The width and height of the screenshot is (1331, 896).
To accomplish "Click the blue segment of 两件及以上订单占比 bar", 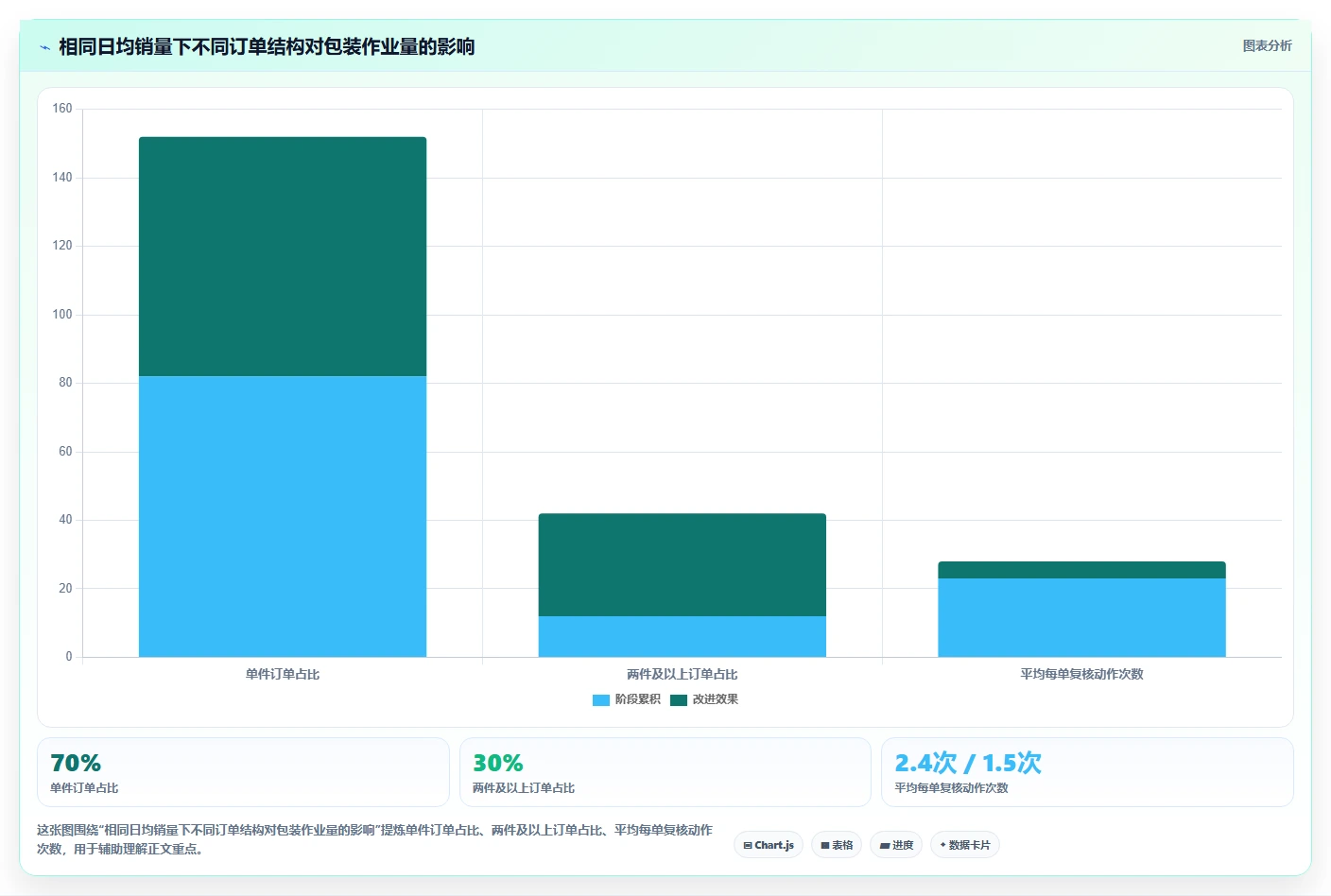I will (683, 636).
